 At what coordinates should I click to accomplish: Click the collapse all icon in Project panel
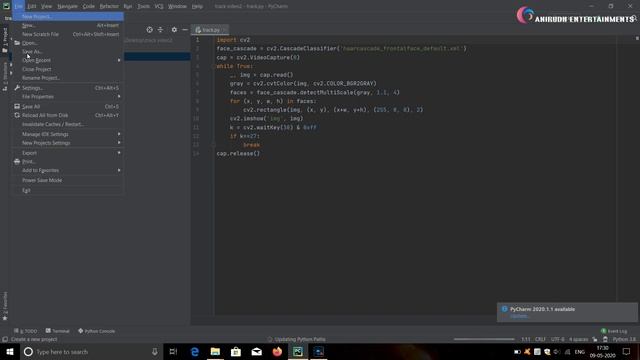(160, 30)
